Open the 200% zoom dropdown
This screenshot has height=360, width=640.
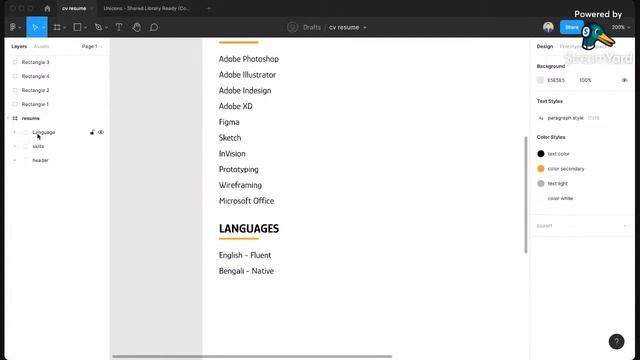pyautogui.click(x=621, y=27)
